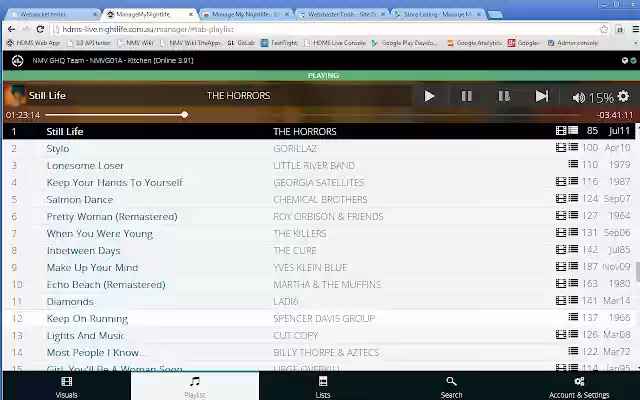Open the Search tab

pyautogui.click(x=451, y=387)
